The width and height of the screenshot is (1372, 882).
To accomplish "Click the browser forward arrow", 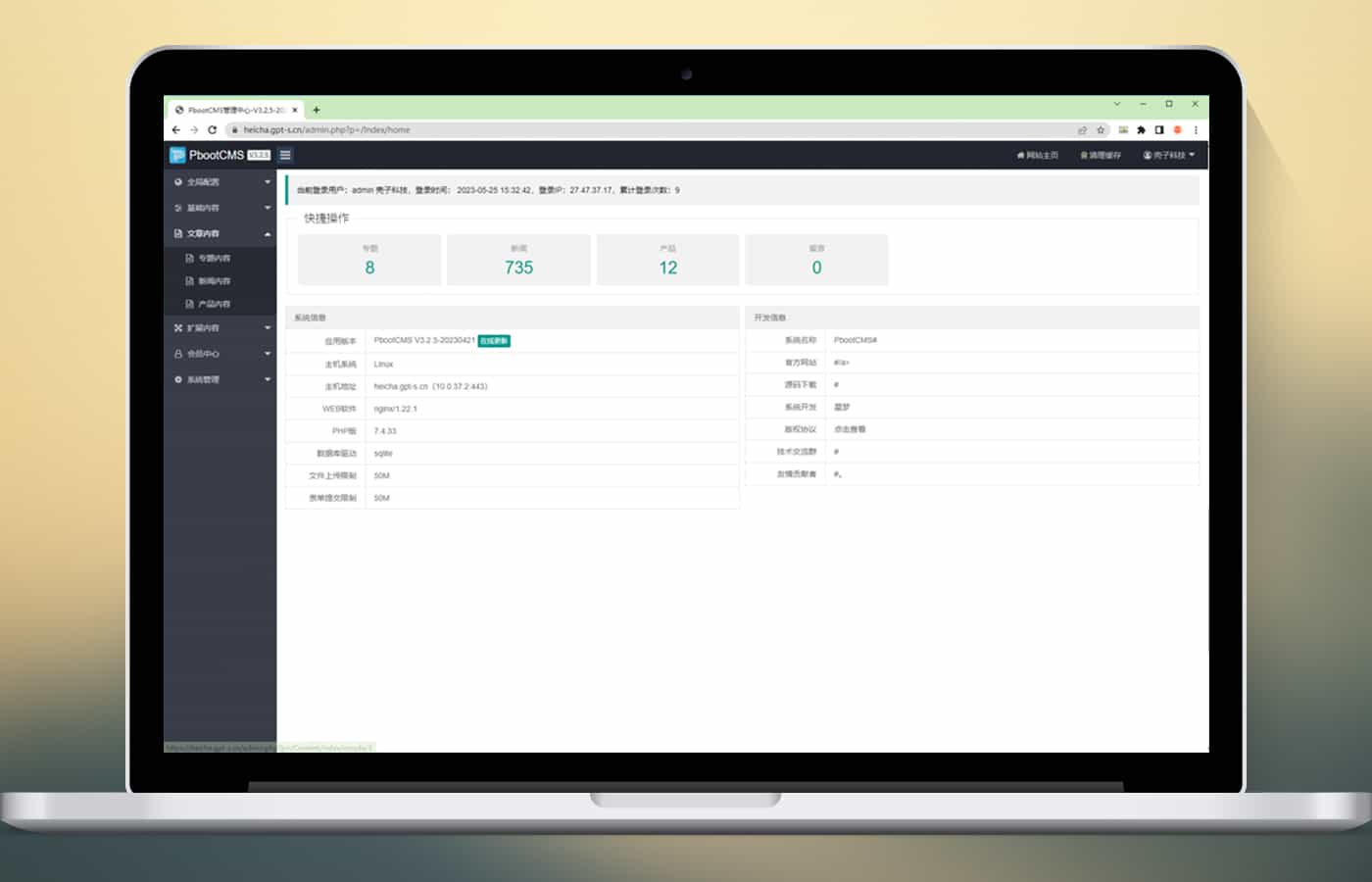I will tap(194, 129).
